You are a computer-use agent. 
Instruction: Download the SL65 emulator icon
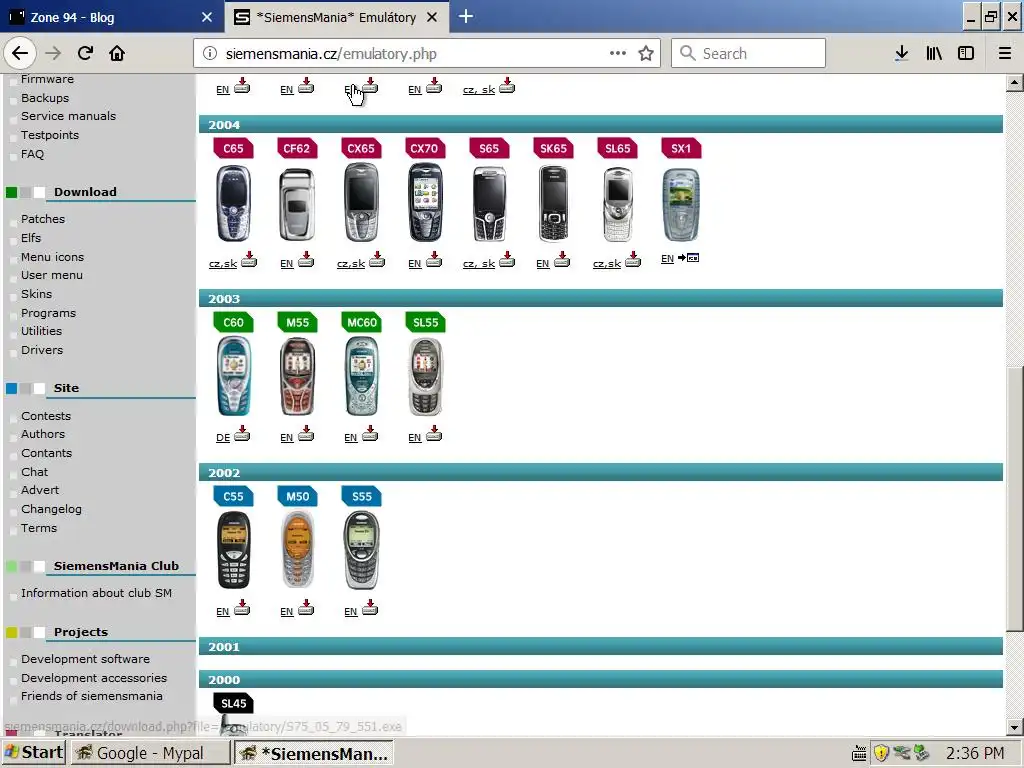(633, 260)
